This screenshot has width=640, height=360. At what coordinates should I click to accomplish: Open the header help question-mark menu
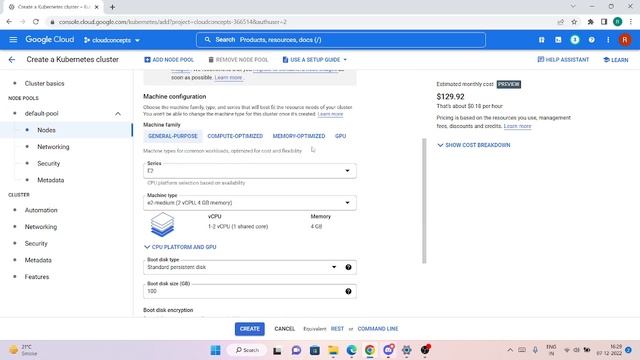591,40
